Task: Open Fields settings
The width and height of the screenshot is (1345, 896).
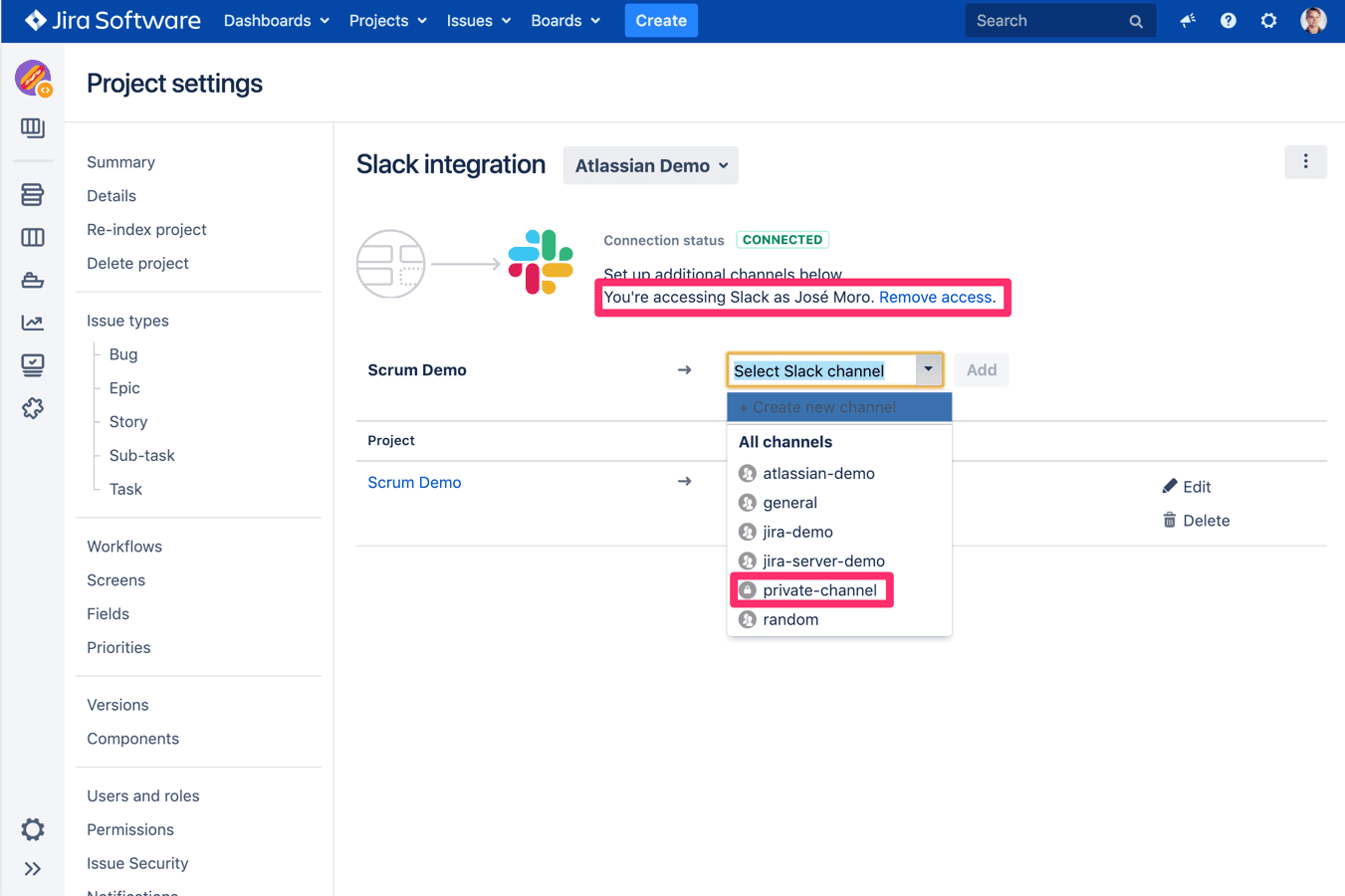Action: tap(108, 614)
